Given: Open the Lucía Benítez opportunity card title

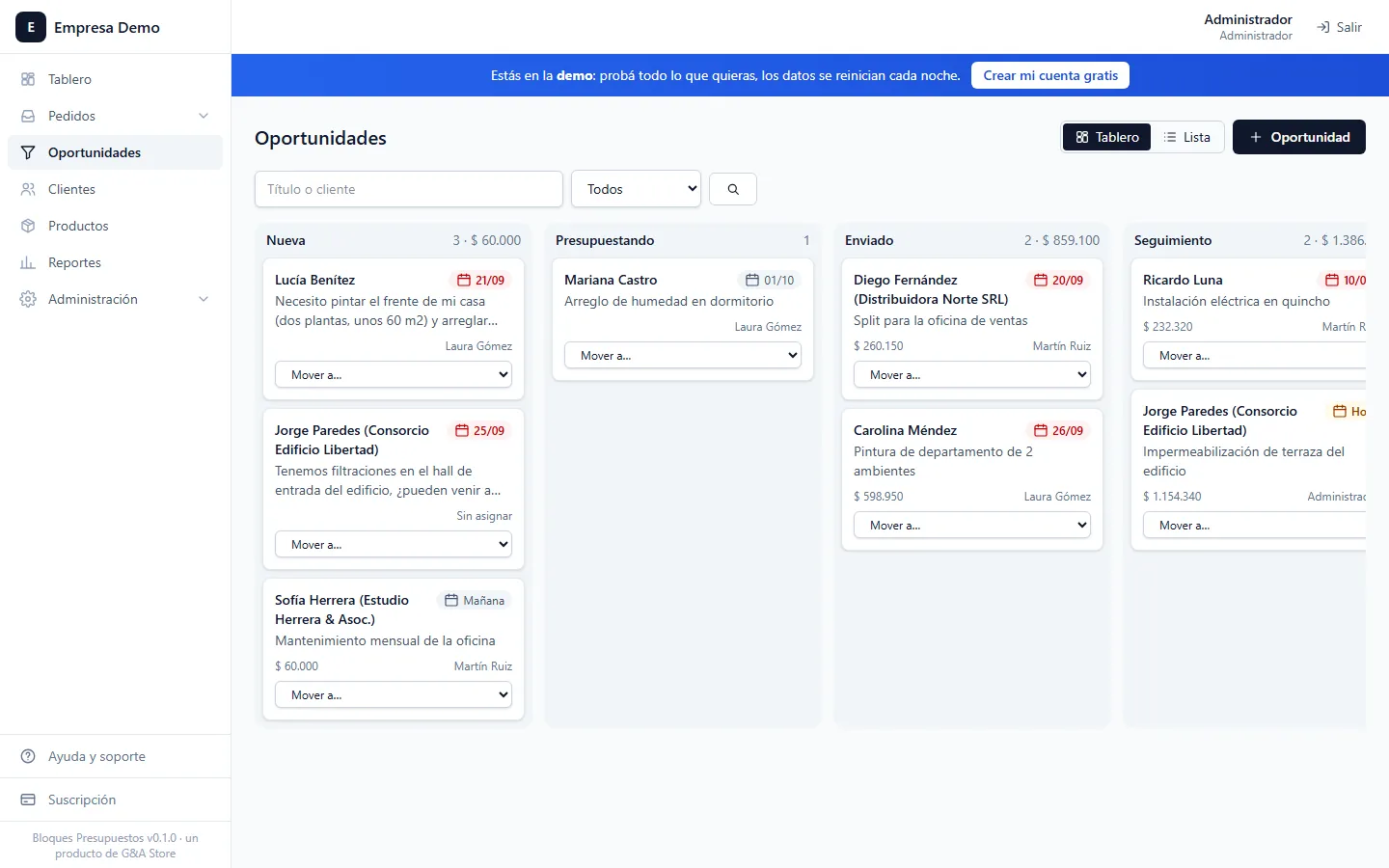Looking at the screenshot, I should (x=314, y=280).
